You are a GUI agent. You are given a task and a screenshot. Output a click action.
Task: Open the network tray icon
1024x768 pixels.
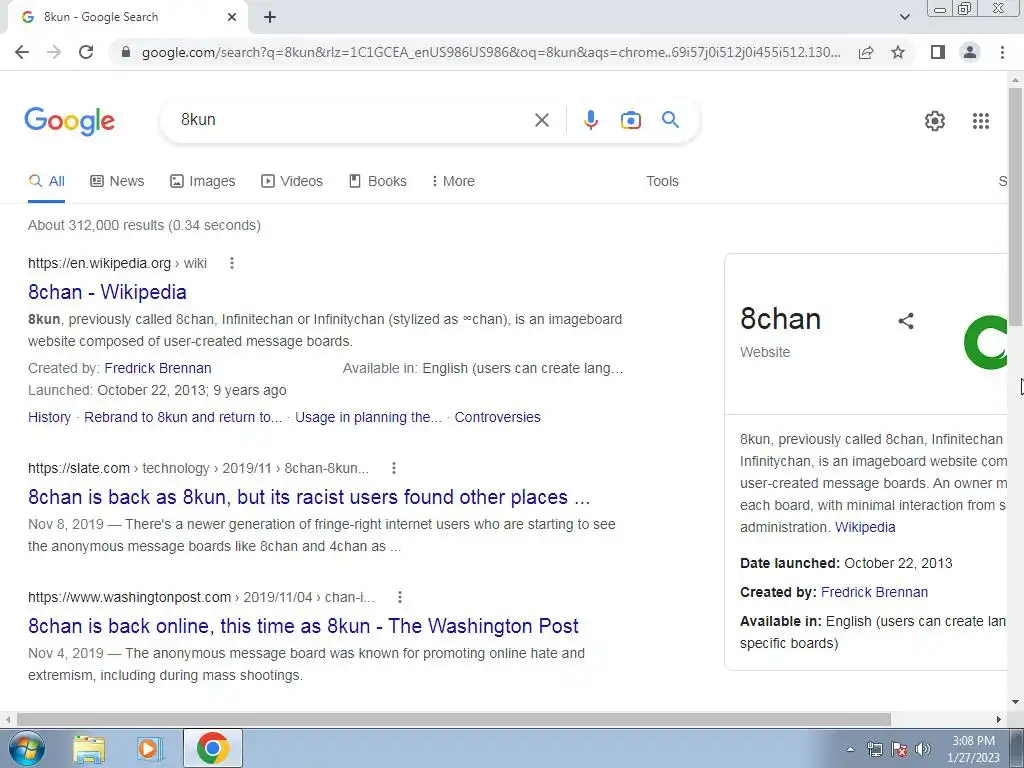click(874, 749)
